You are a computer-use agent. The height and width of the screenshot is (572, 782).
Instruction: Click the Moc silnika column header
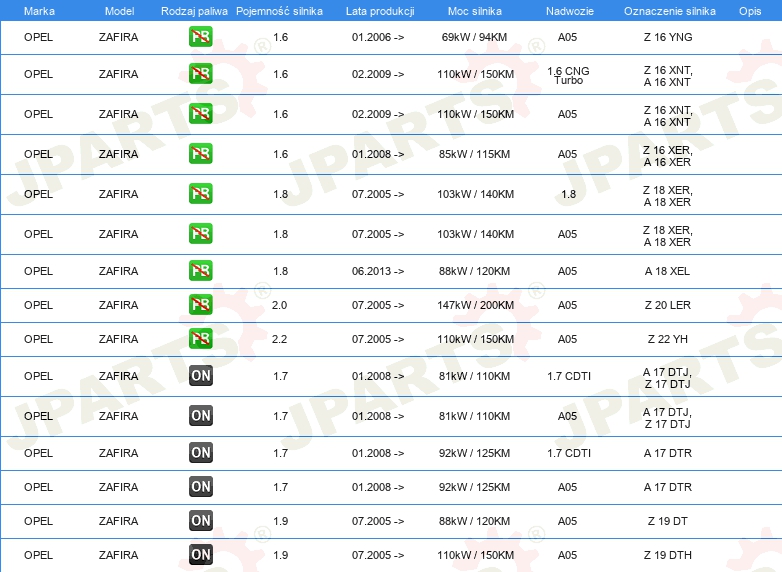tap(476, 10)
